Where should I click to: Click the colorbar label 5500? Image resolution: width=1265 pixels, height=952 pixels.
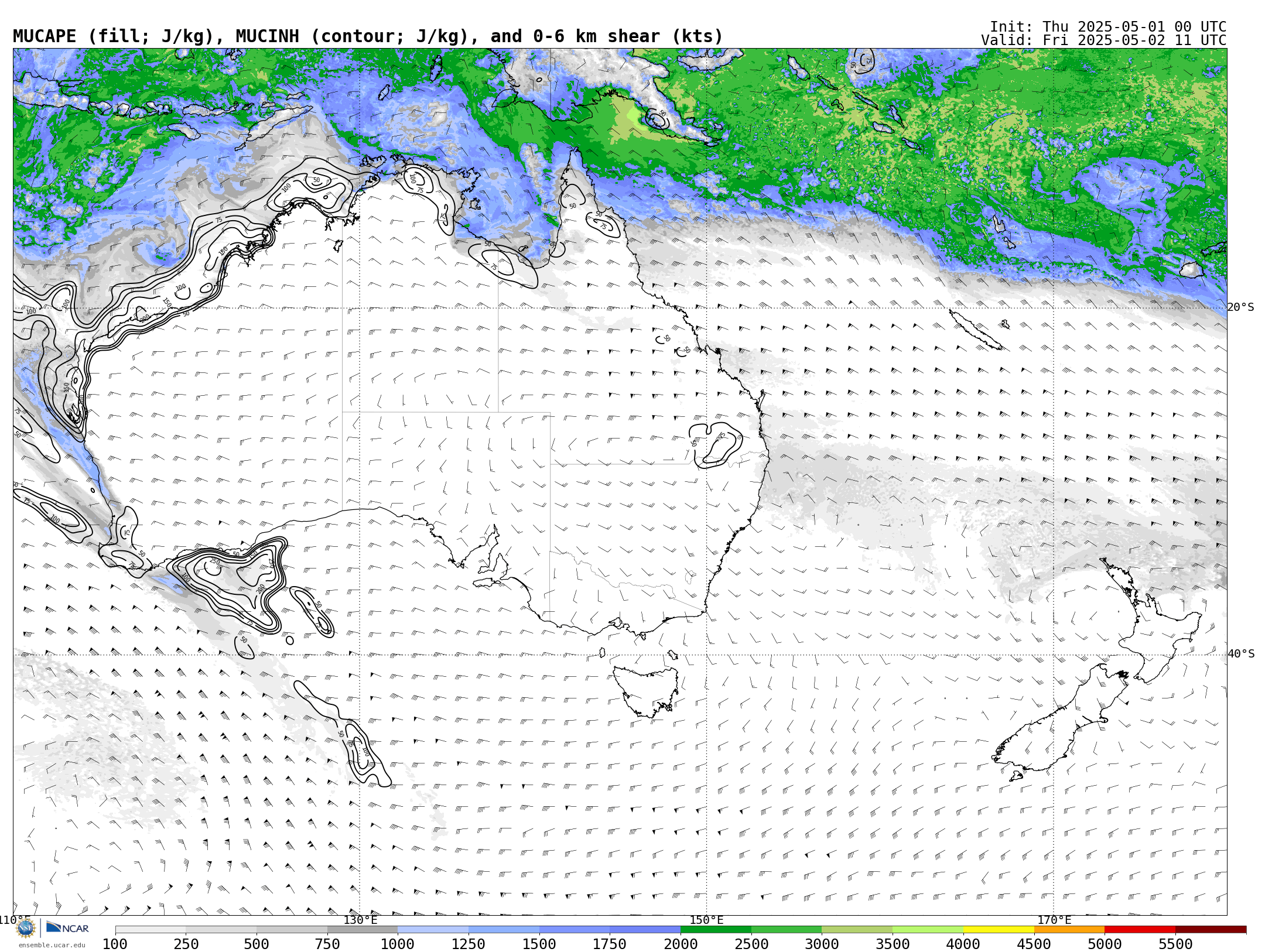(x=1175, y=944)
